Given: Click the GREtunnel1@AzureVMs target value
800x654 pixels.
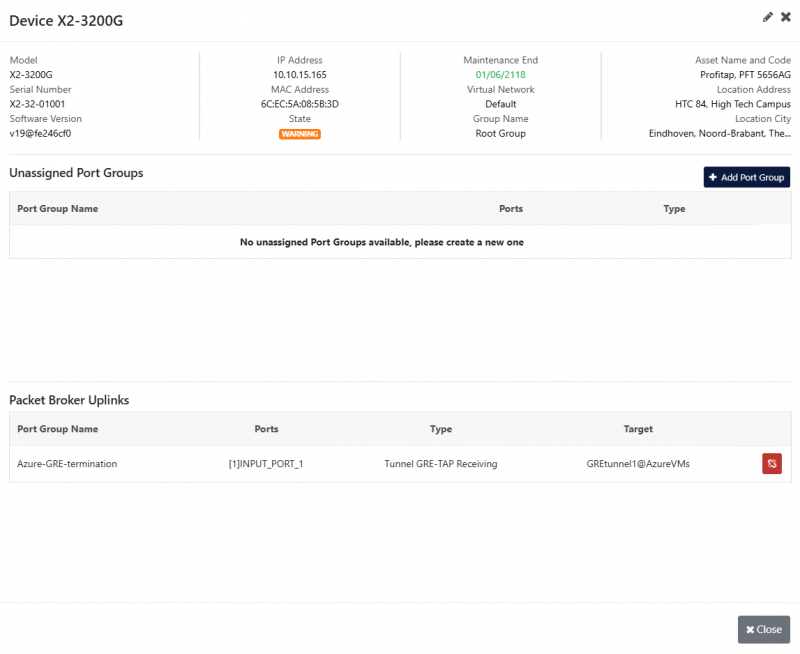Looking at the screenshot, I should (638, 464).
